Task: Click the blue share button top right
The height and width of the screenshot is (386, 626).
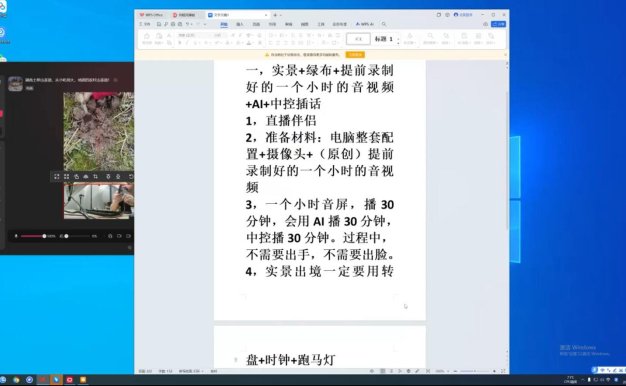Action: [x=498, y=24]
